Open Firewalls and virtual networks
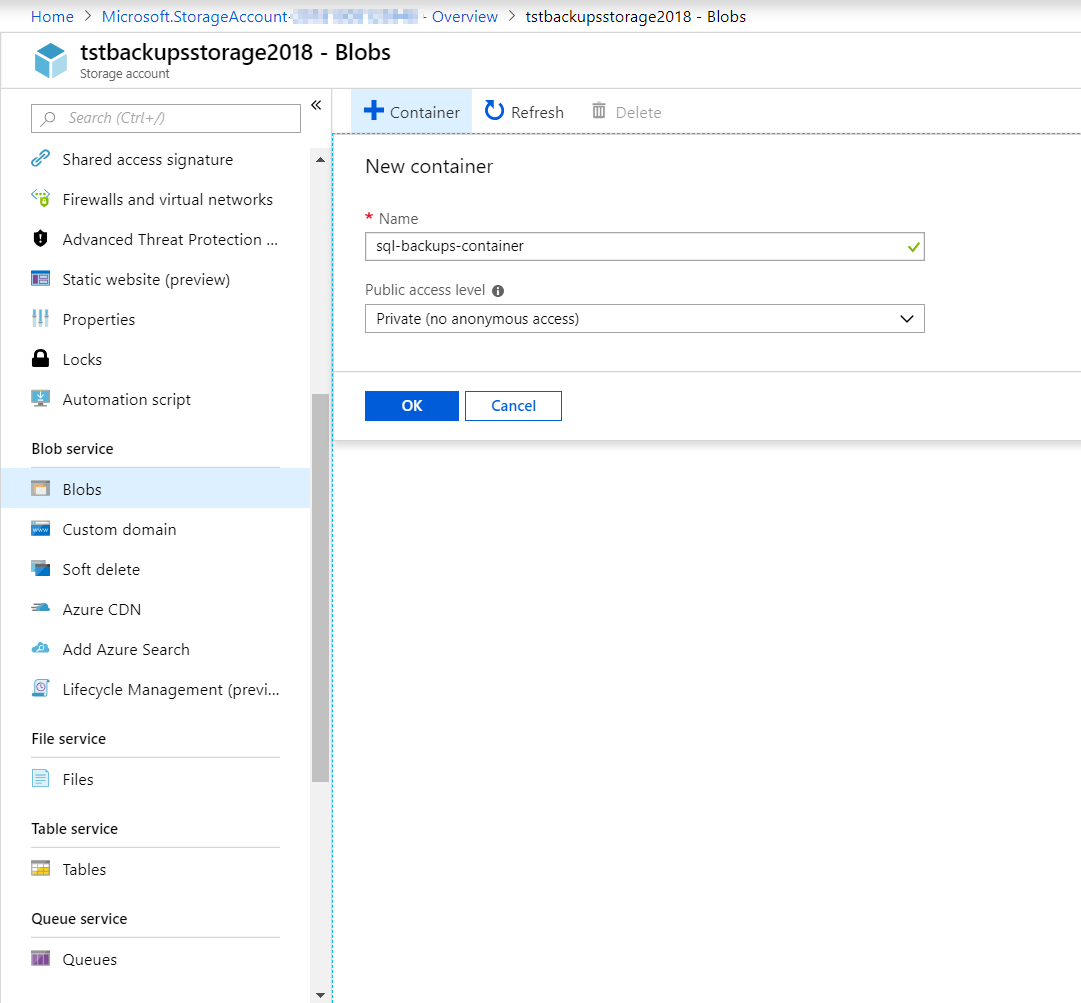The image size is (1081, 1003). 168,199
